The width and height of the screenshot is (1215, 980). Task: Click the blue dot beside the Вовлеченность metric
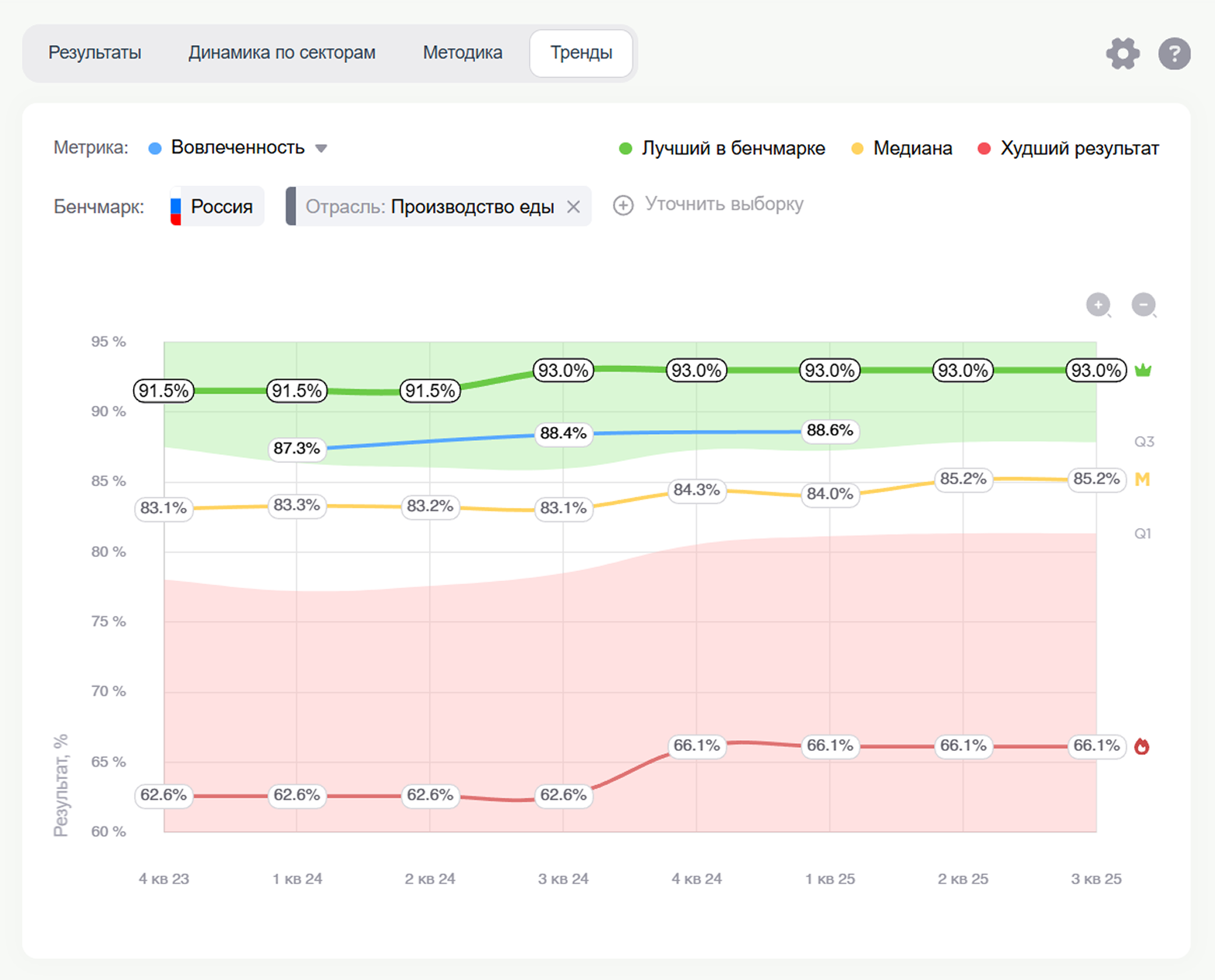(155, 148)
